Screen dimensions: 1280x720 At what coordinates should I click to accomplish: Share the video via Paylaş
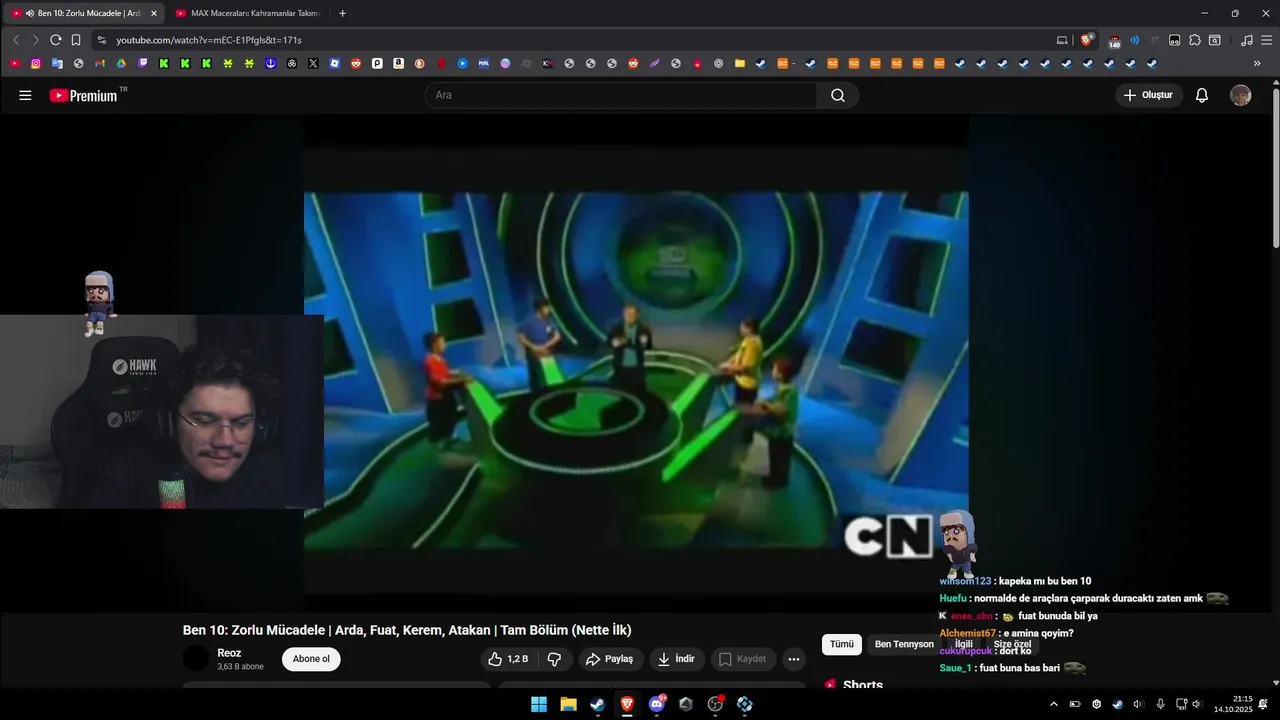(x=609, y=659)
